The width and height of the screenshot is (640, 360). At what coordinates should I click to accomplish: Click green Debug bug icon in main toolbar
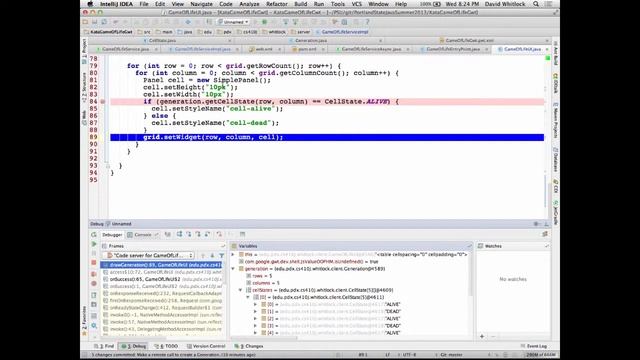264,22
